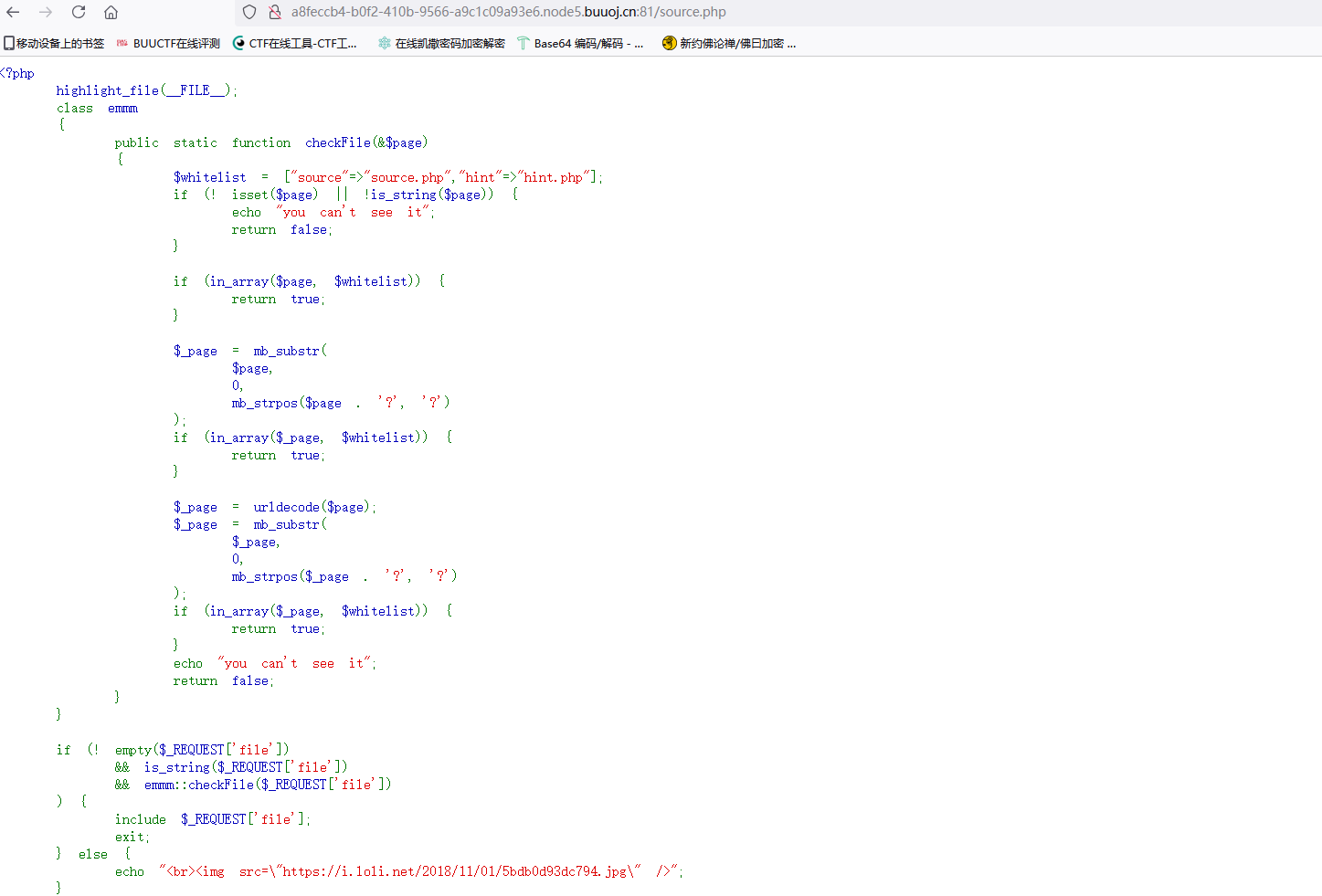This screenshot has width=1322, height=896.
Task: Open the BUUCTF在线评测 bookmark
Action: [168, 43]
